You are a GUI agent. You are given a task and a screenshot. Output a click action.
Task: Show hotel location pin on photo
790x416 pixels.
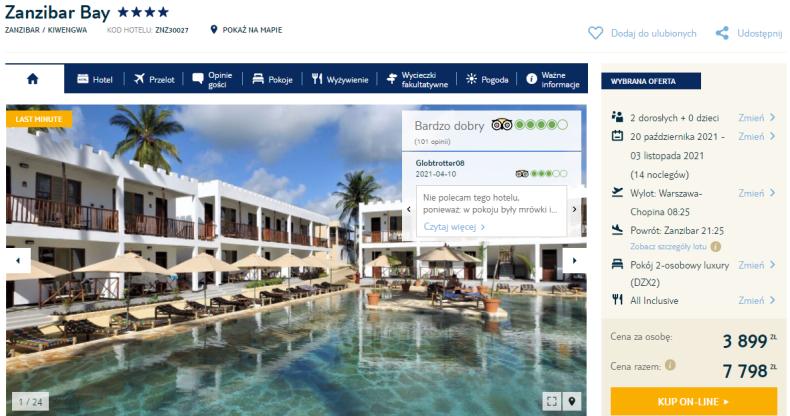coord(572,401)
